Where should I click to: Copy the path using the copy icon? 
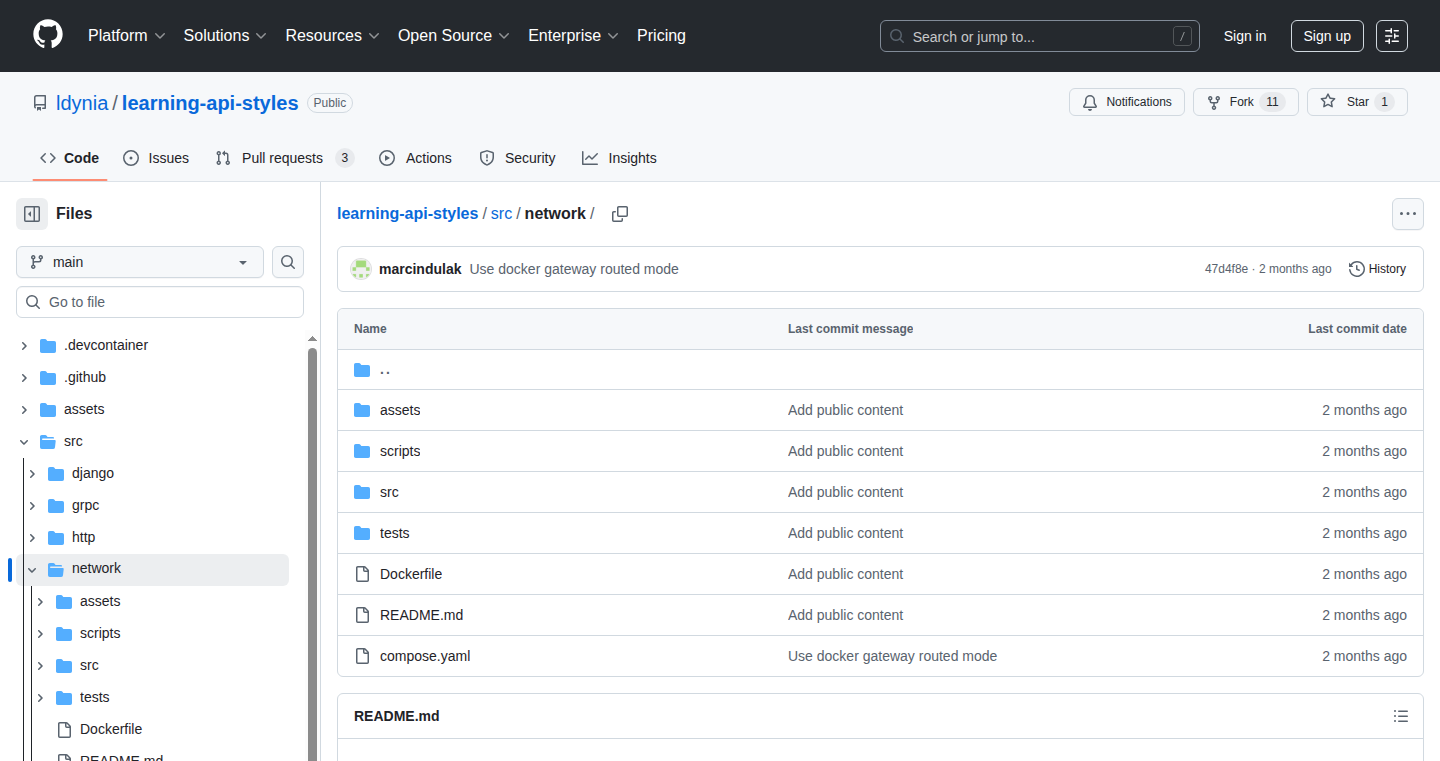[620, 214]
